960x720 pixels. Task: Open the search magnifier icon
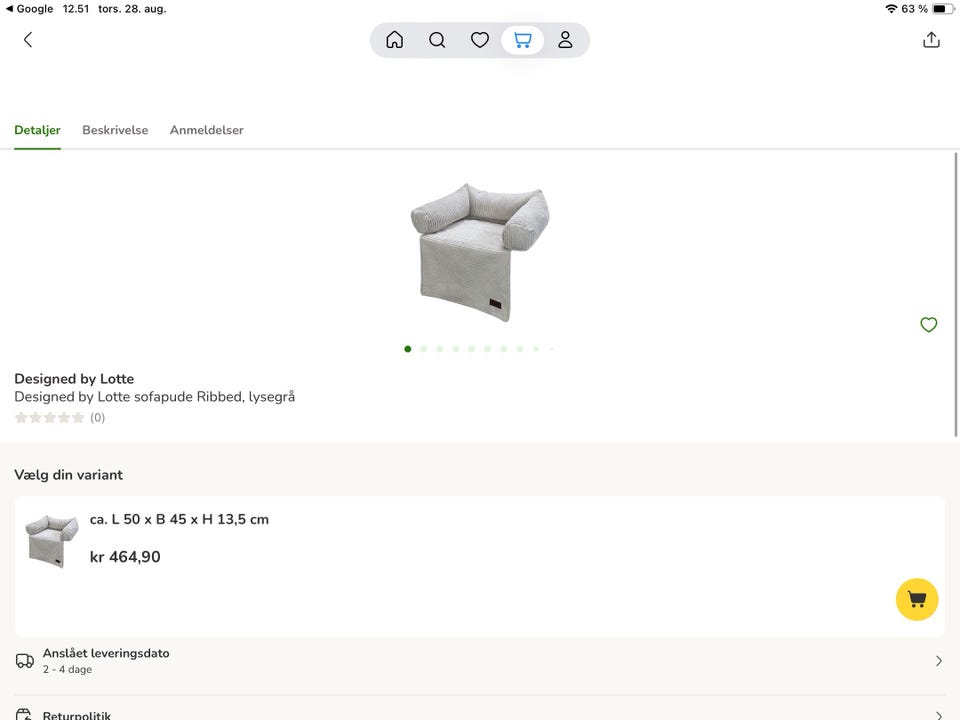[x=437, y=40]
